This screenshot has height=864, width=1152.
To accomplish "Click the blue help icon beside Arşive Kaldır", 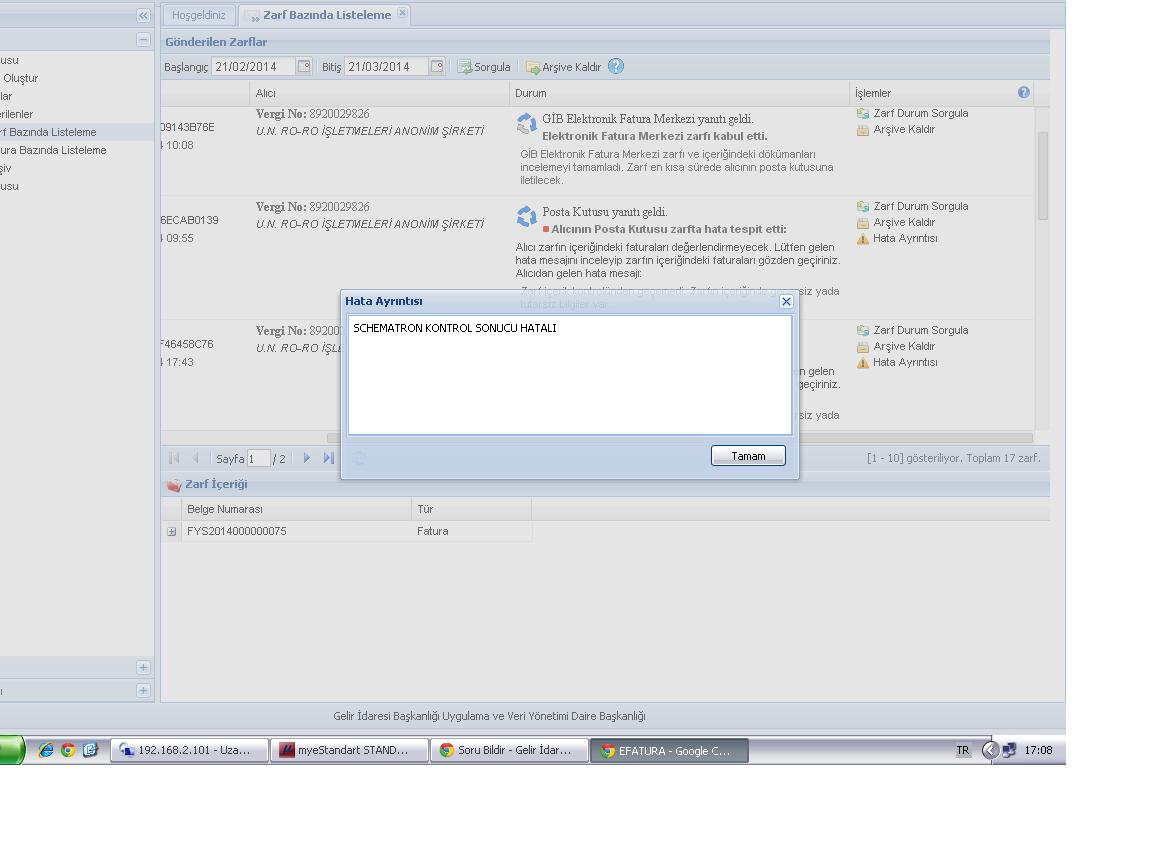I will 616,66.
